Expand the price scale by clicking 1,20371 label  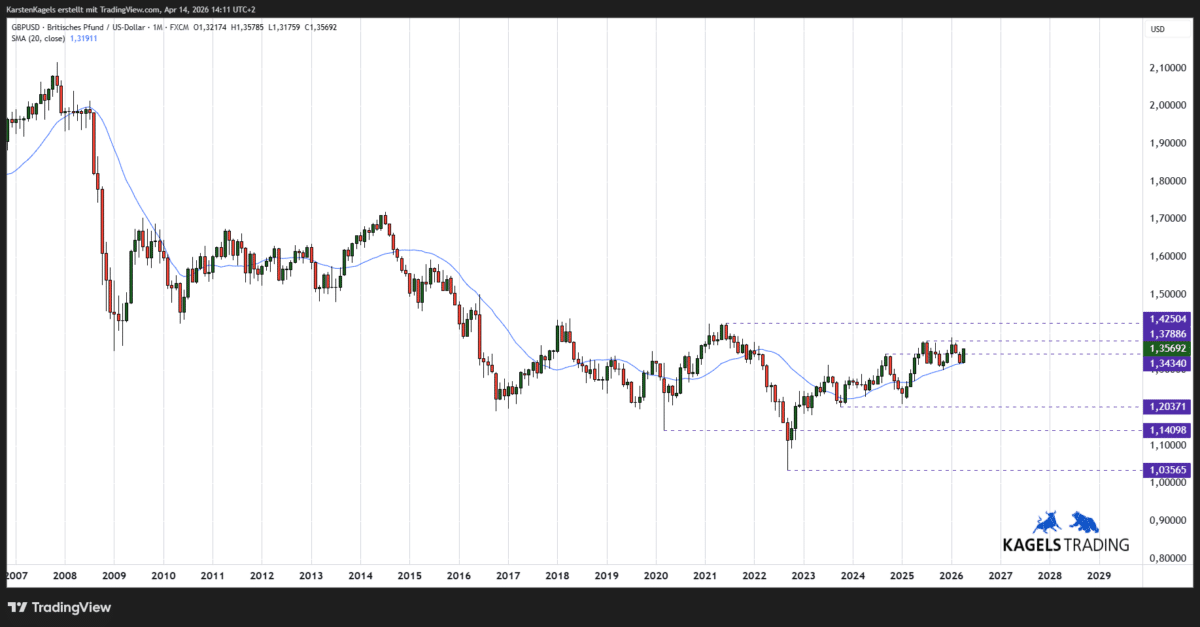click(x=1166, y=406)
